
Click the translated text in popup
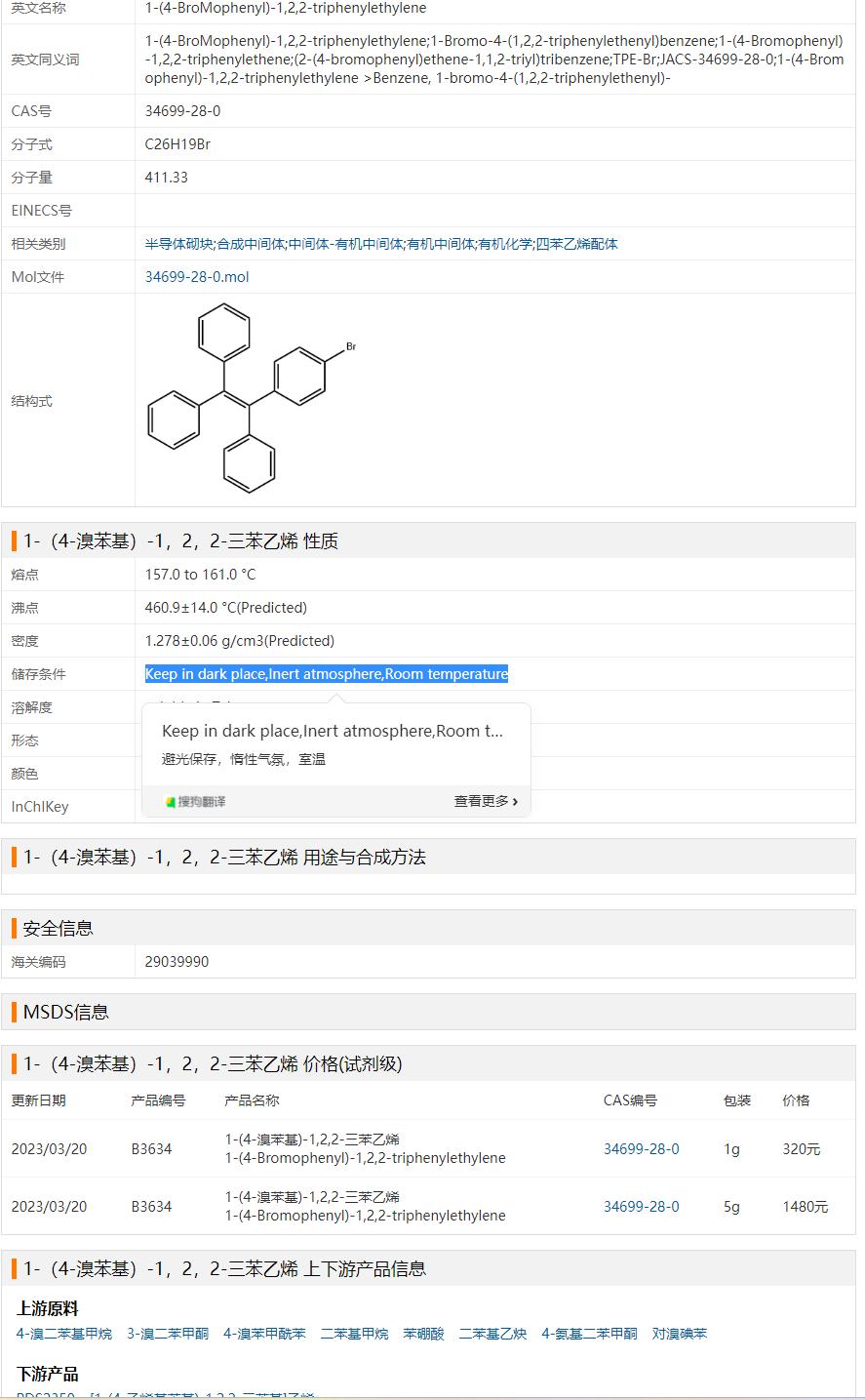tap(244, 759)
